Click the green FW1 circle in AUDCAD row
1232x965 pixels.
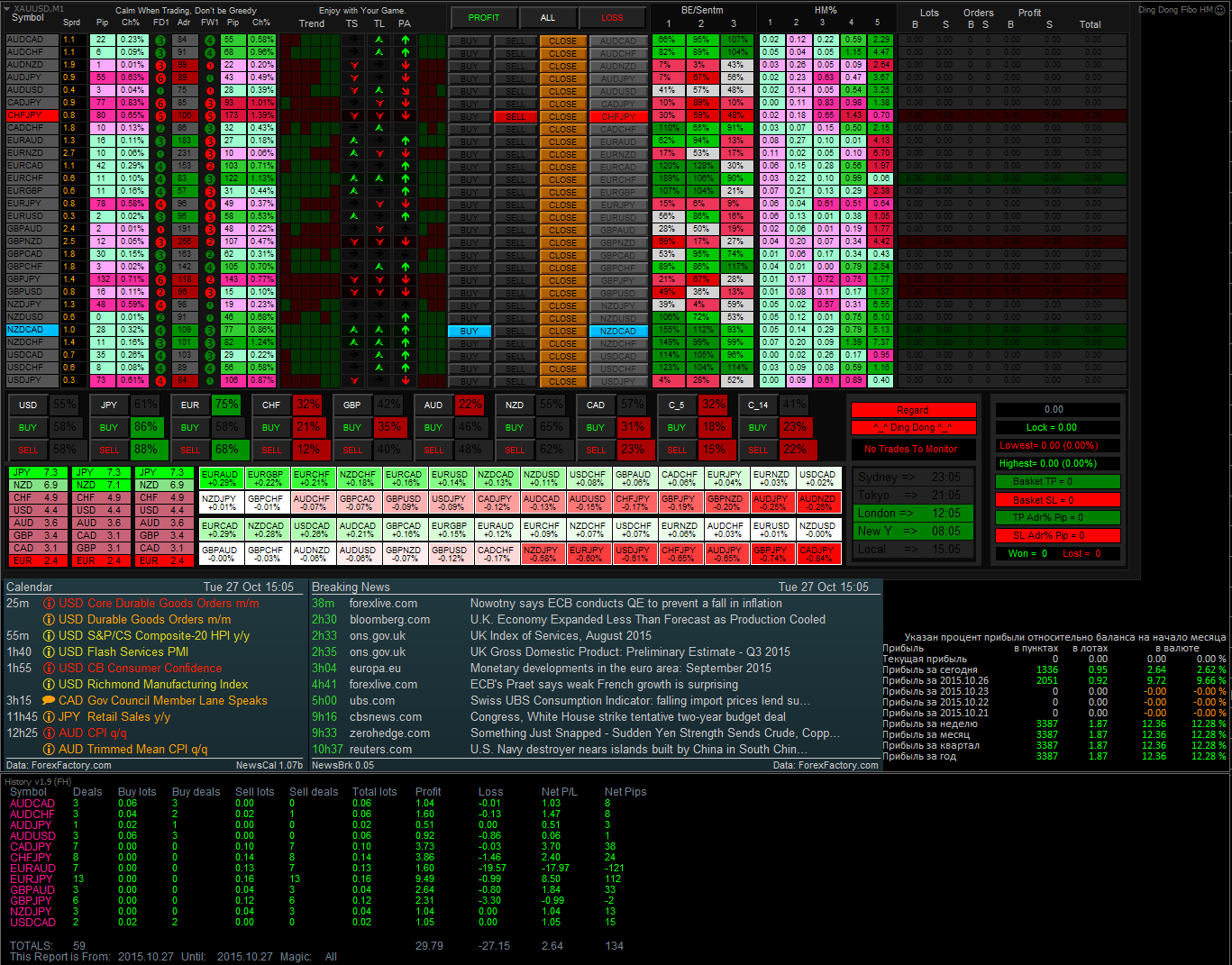pyautogui.click(x=209, y=41)
